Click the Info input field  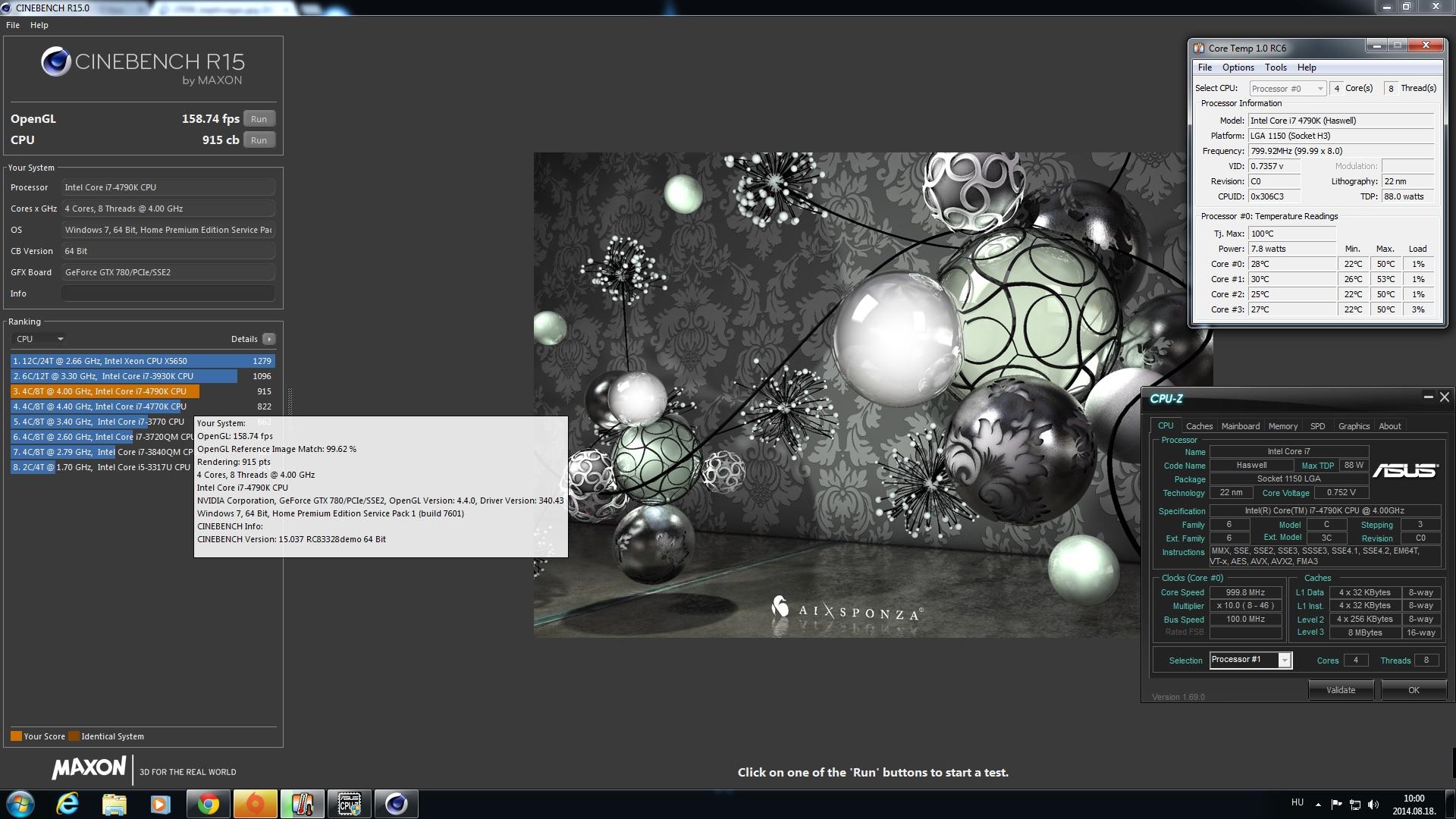(x=168, y=293)
